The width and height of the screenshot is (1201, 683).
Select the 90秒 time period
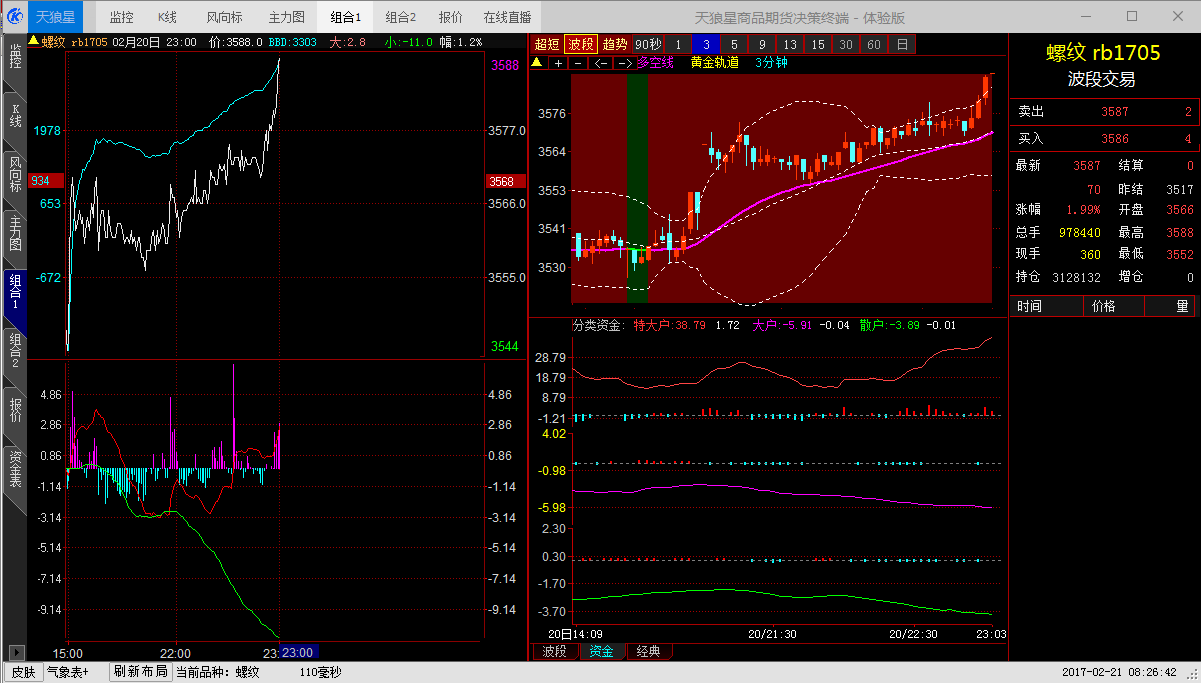pyautogui.click(x=648, y=44)
